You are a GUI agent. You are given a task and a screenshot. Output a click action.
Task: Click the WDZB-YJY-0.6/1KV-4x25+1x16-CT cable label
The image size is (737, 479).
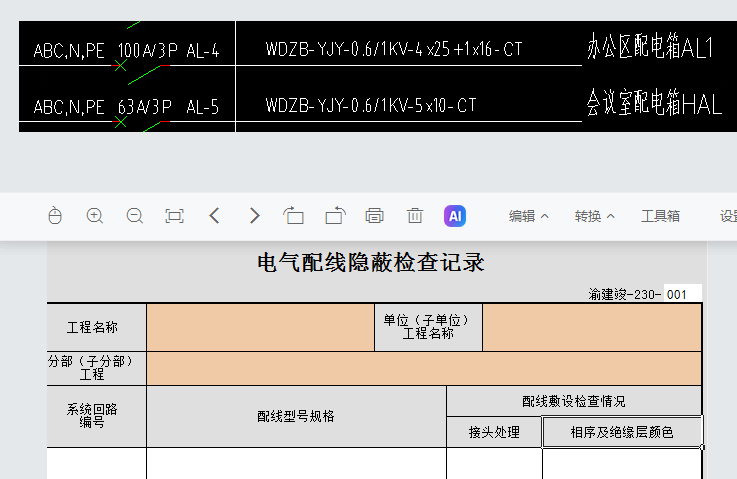394,49
